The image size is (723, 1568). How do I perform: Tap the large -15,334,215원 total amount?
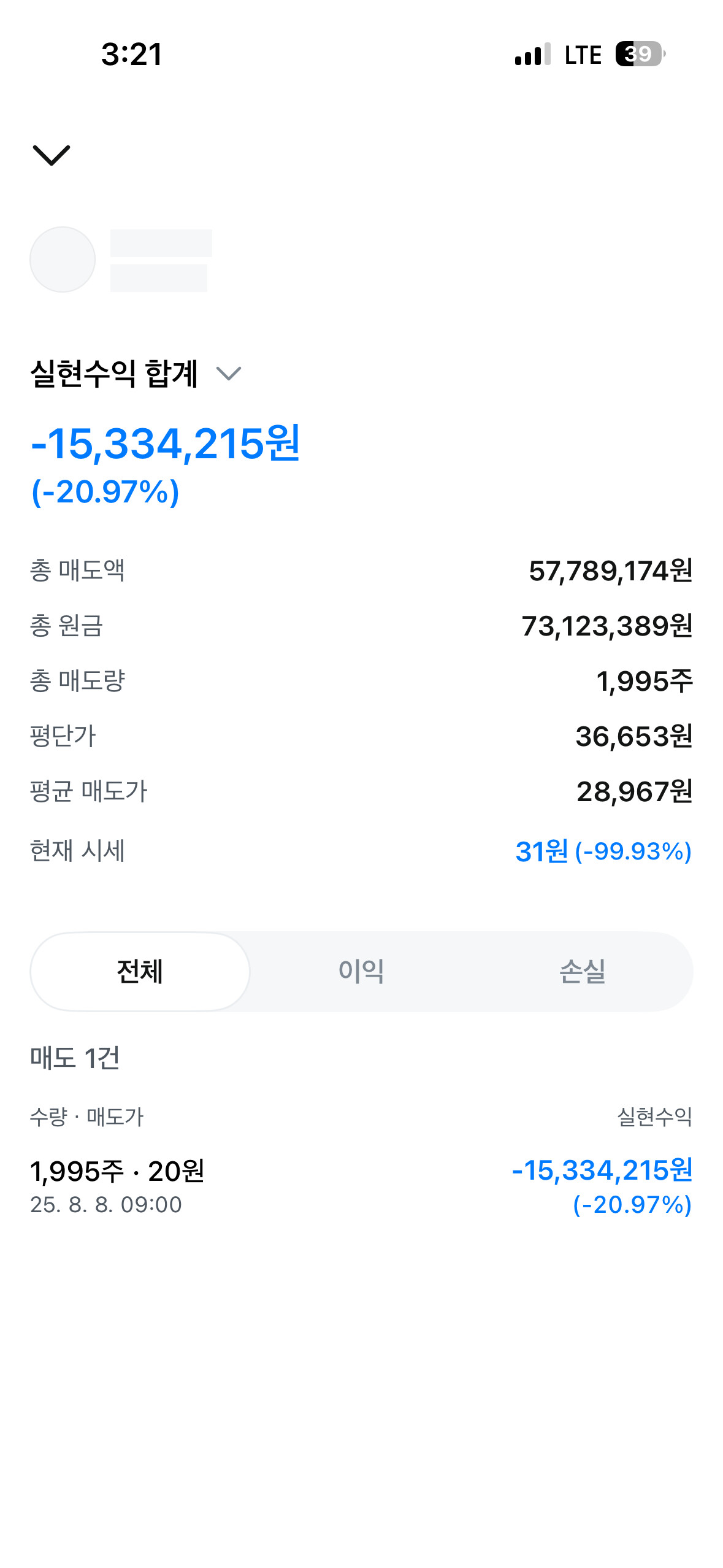pos(166,444)
